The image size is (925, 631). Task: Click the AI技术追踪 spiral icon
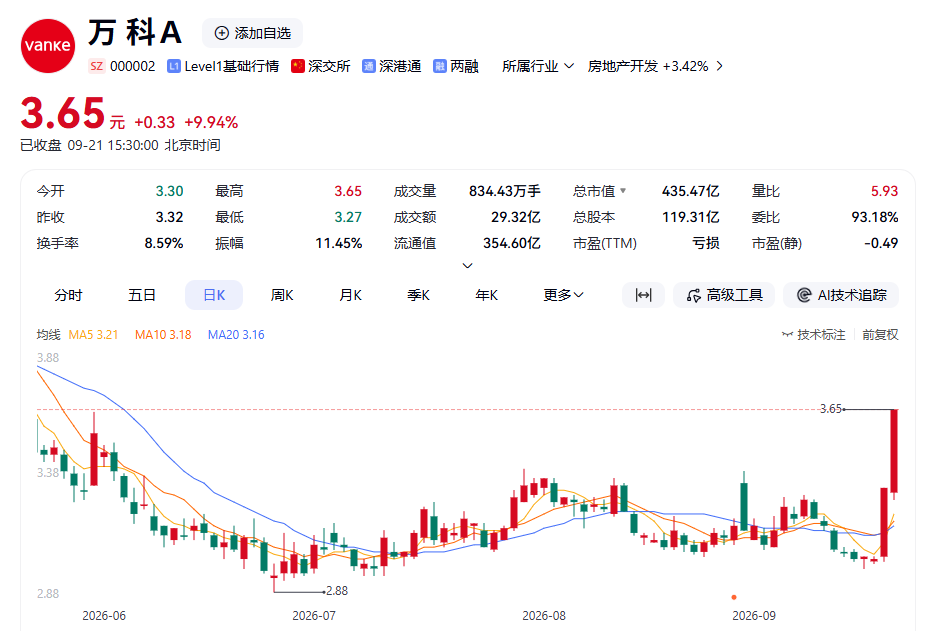[x=803, y=295]
